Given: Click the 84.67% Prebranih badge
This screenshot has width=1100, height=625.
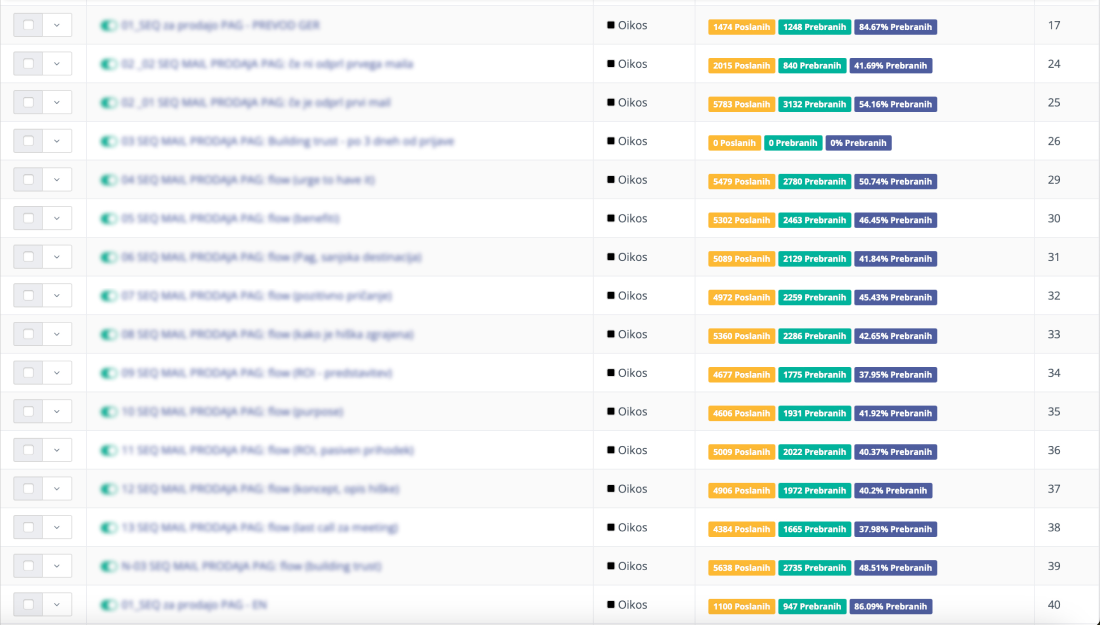Looking at the screenshot, I should click(x=895, y=27).
